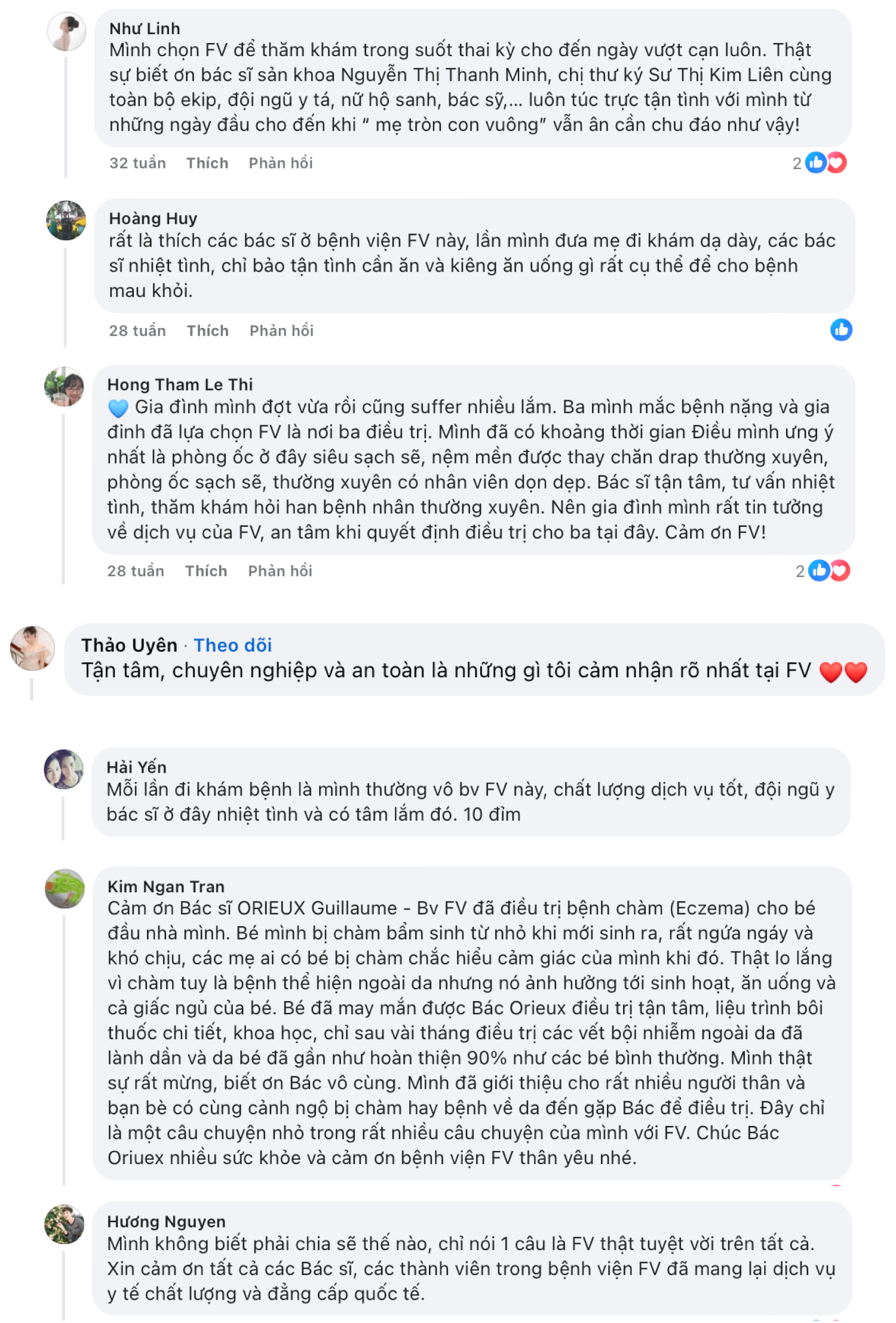
Task: Click Hong Tham Le Thi's avatar
Action: coord(65,386)
